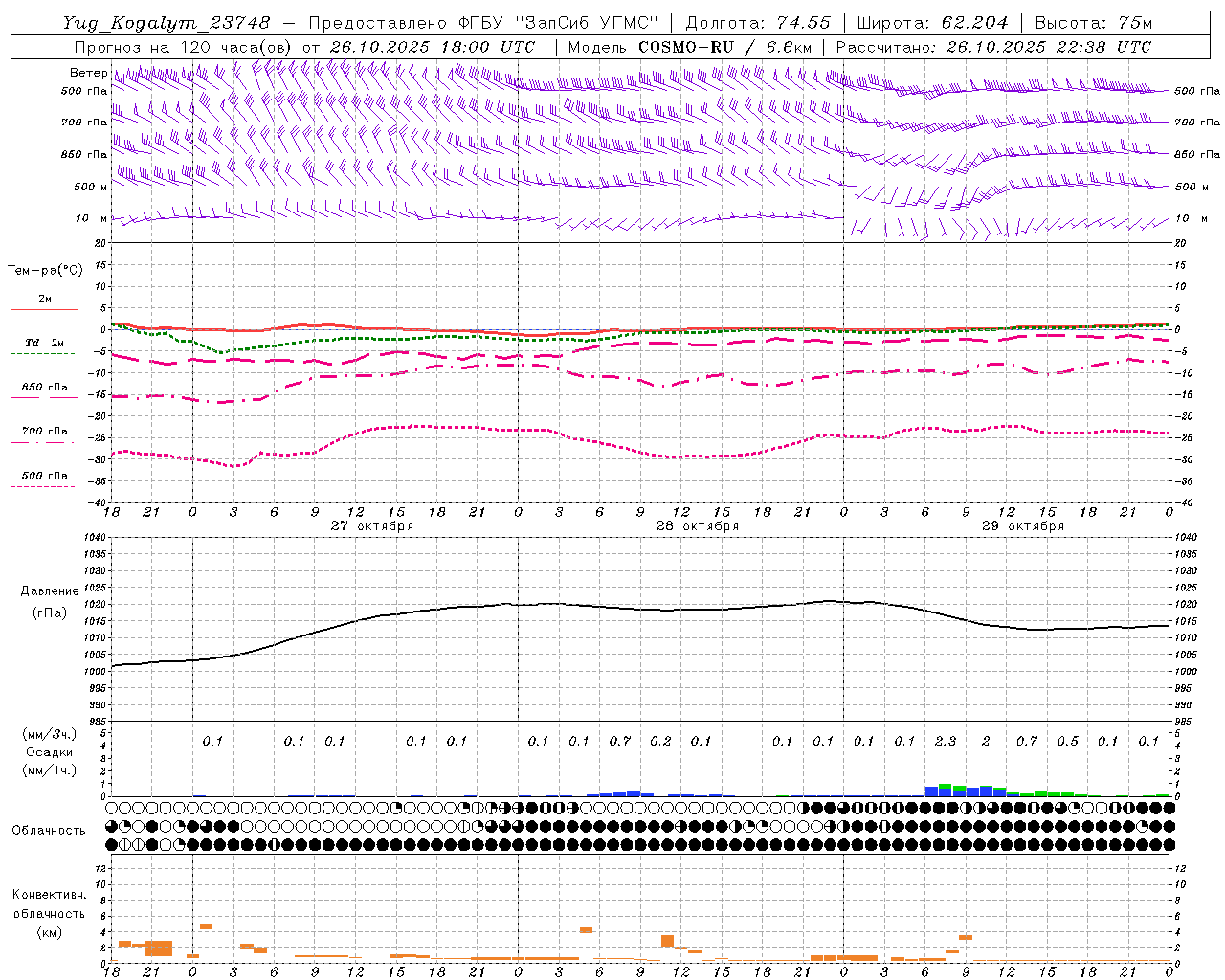Click the 700 гПа temperature legend entry

[x=45, y=432]
